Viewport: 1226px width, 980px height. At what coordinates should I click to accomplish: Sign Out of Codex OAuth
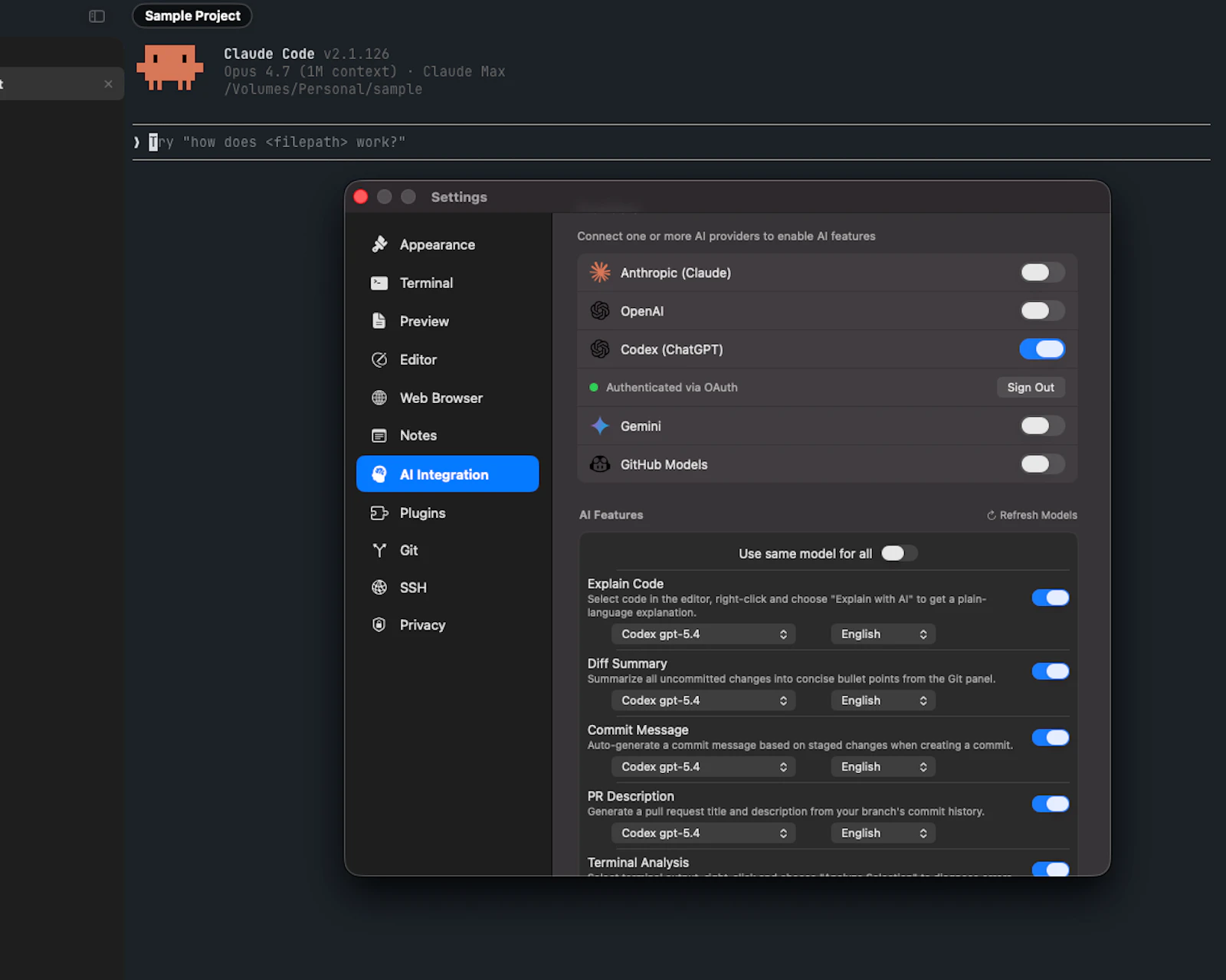[1031, 387]
